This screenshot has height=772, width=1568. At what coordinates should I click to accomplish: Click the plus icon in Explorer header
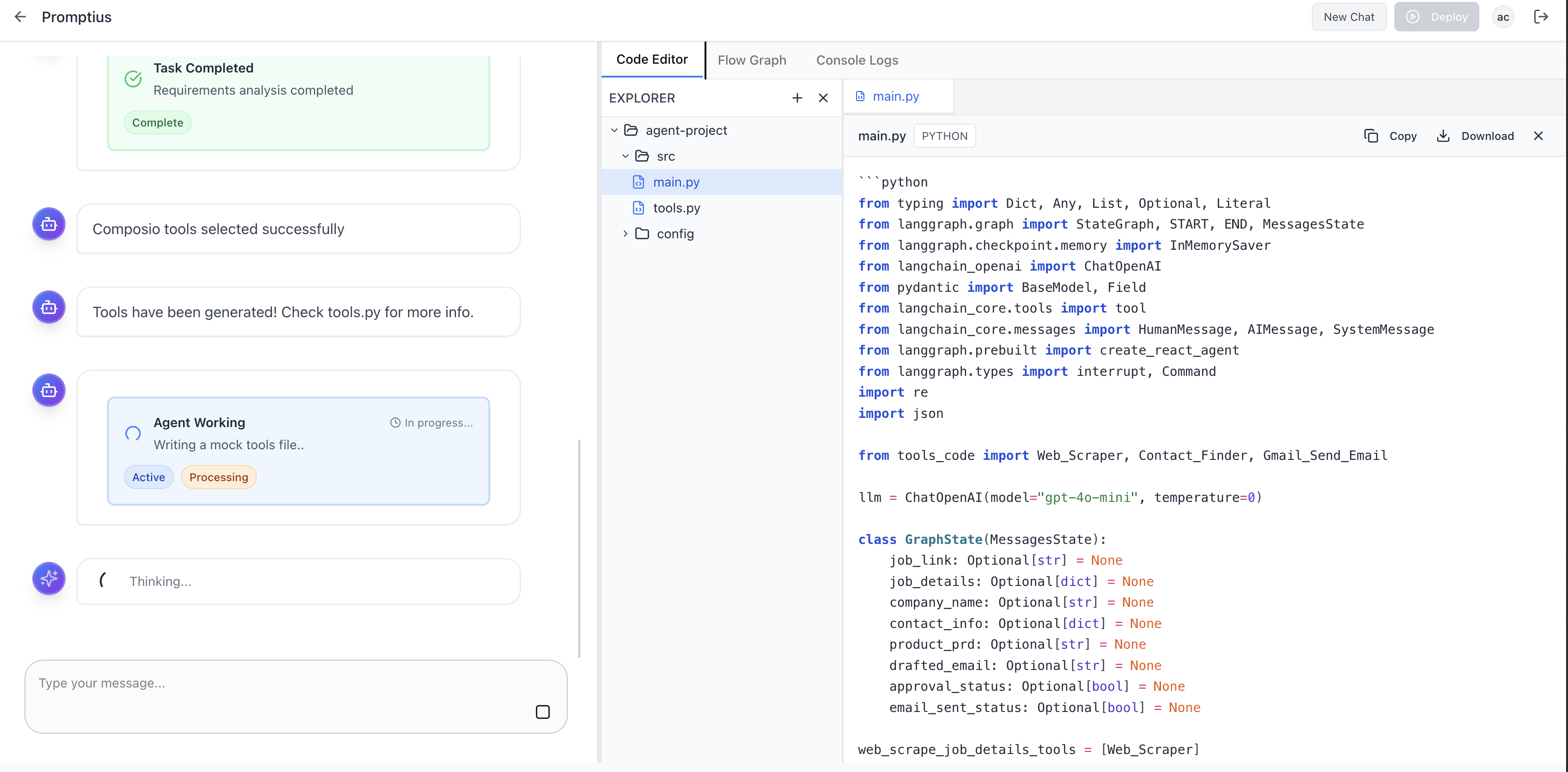797,98
